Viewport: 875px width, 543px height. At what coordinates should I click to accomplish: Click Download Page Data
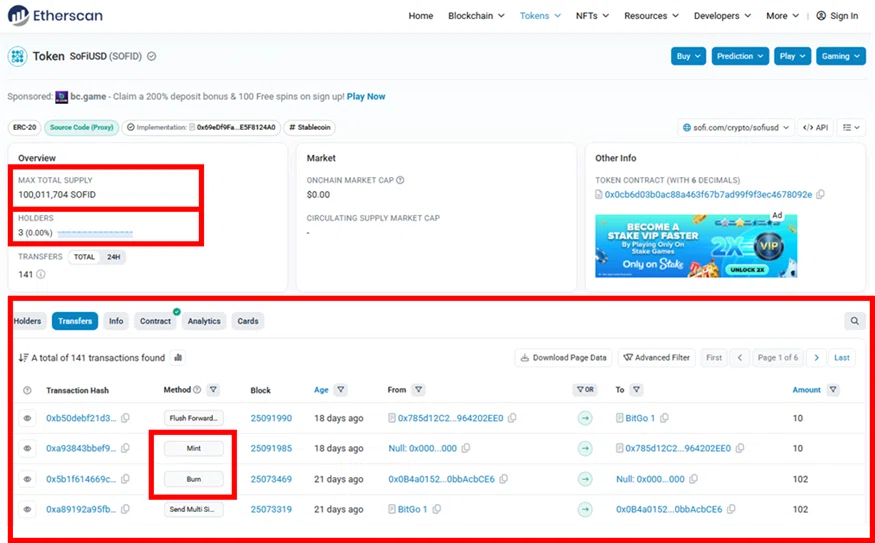(x=564, y=358)
